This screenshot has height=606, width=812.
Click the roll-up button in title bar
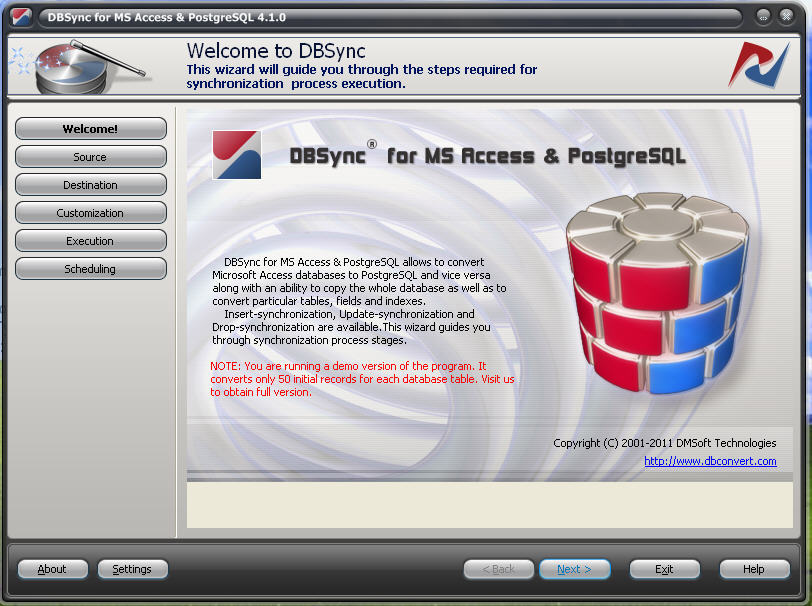coord(762,15)
